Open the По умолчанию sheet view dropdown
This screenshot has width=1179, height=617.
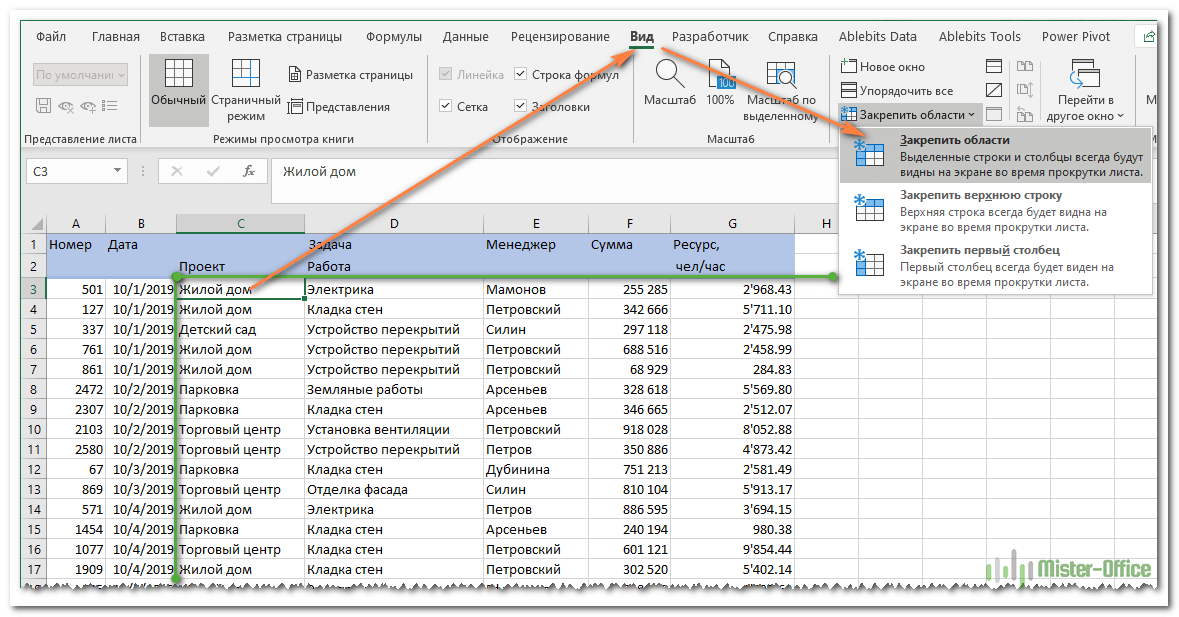point(80,74)
